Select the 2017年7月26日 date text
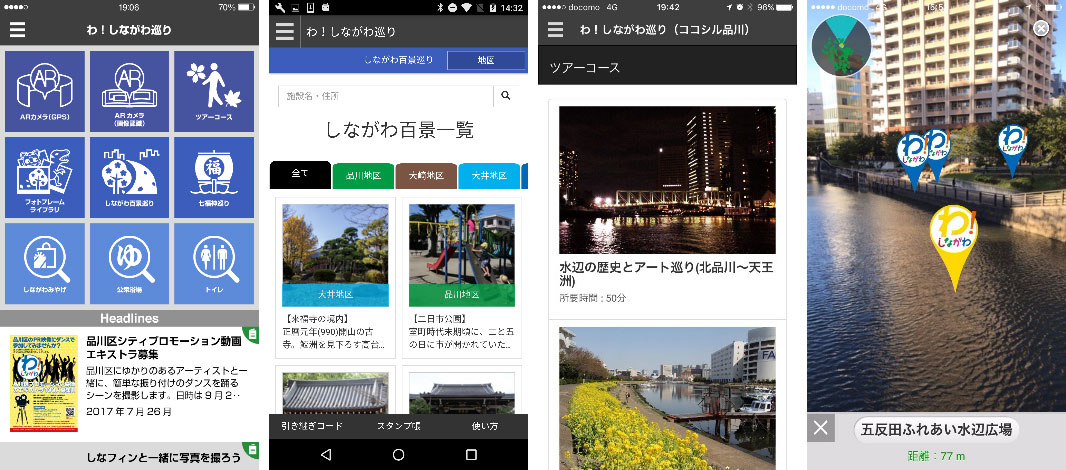 pos(129,412)
